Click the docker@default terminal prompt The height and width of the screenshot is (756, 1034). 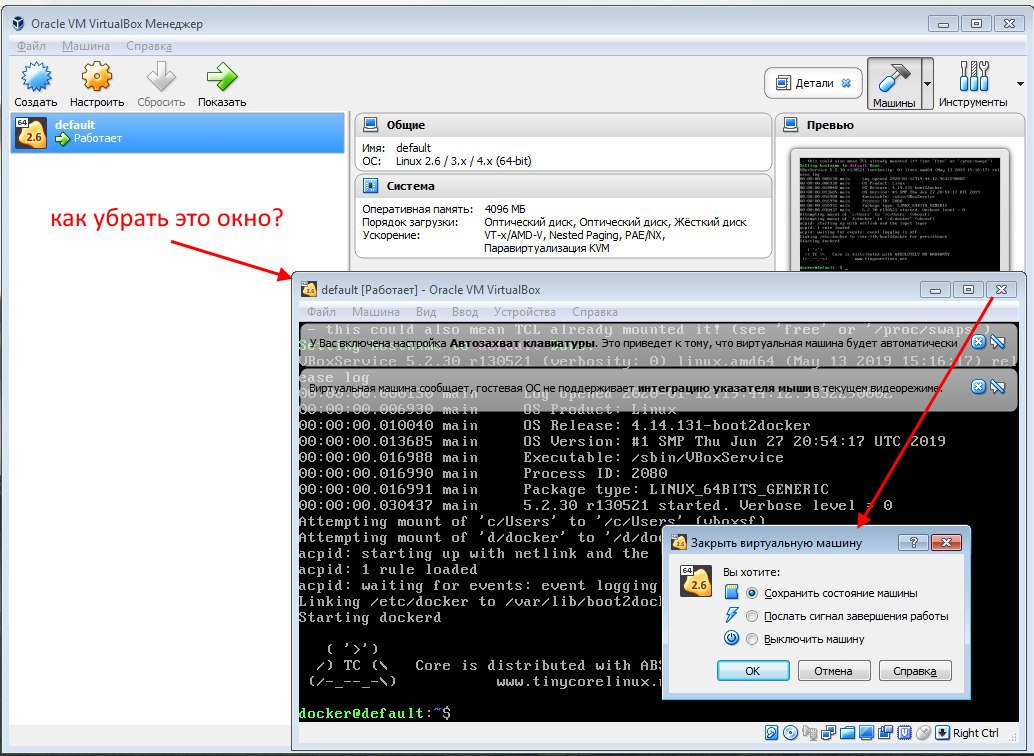click(375, 713)
